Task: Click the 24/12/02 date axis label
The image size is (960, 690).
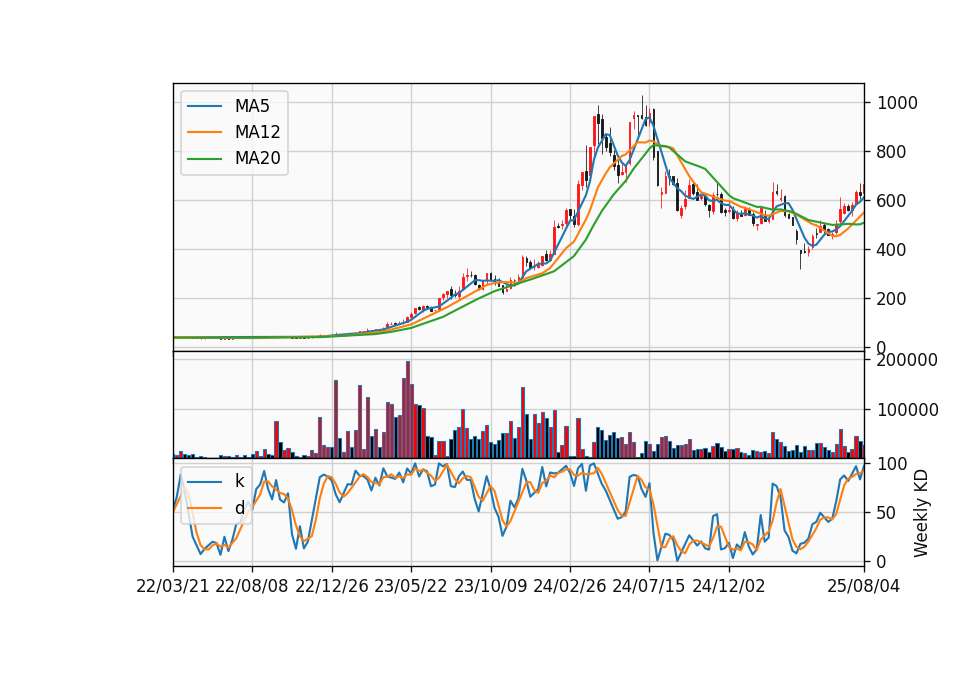Action: [x=729, y=586]
